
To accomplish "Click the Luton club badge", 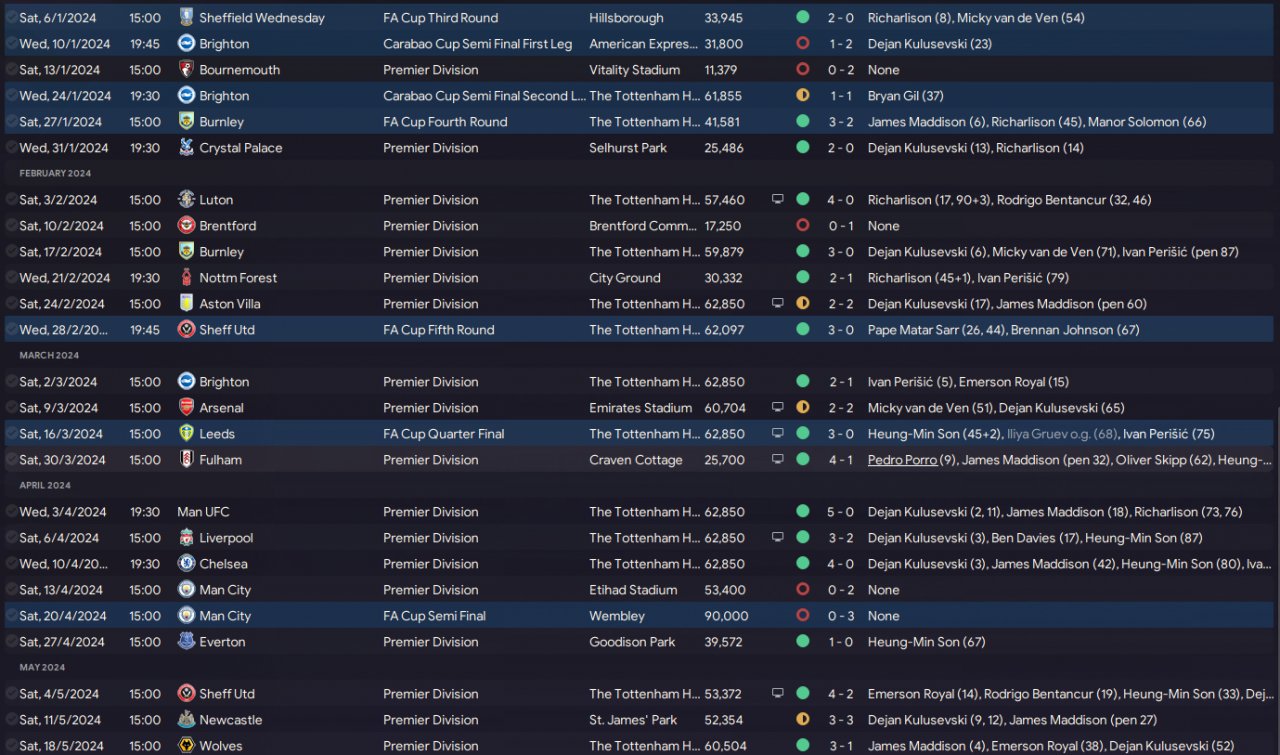I will pos(186,200).
